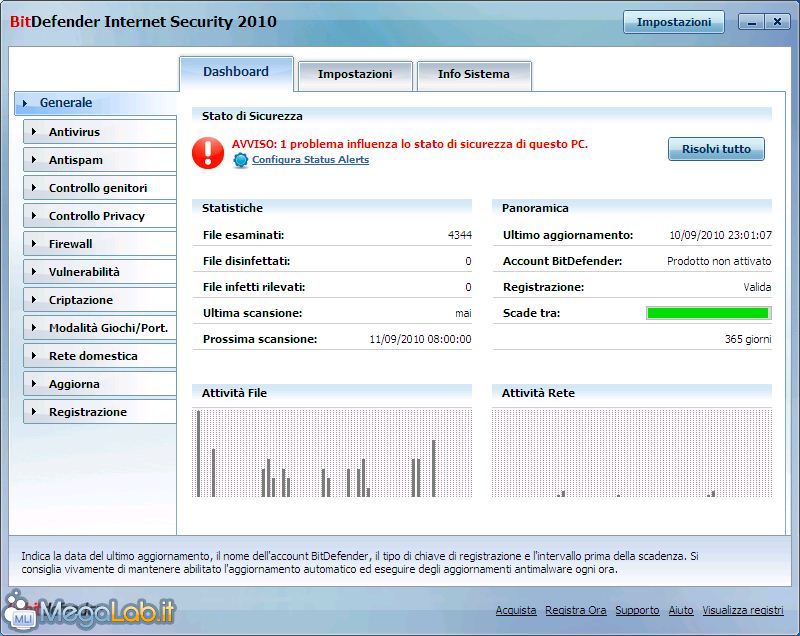
Task: Click the Prossima scansione date 11/09/2010 08:00:00
Action: 420,339
